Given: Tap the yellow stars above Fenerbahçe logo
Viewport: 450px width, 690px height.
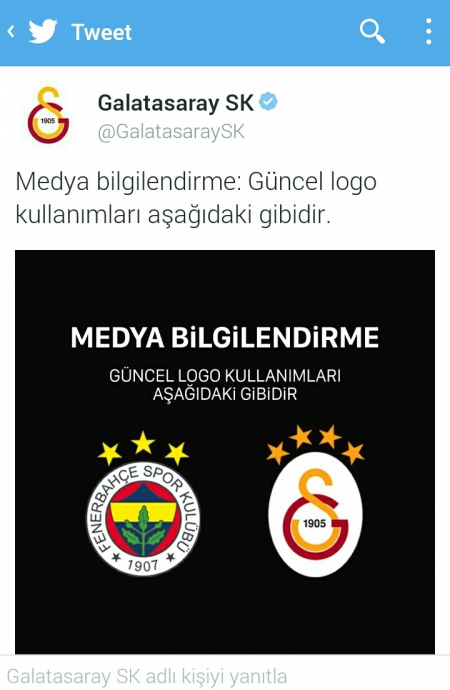Looking at the screenshot, I should click(x=143, y=448).
